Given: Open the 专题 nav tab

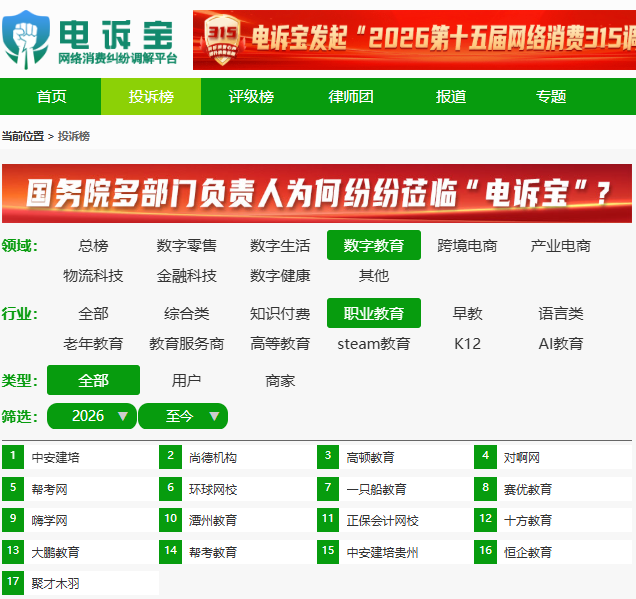Looking at the screenshot, I should click(x=550, y=97).
